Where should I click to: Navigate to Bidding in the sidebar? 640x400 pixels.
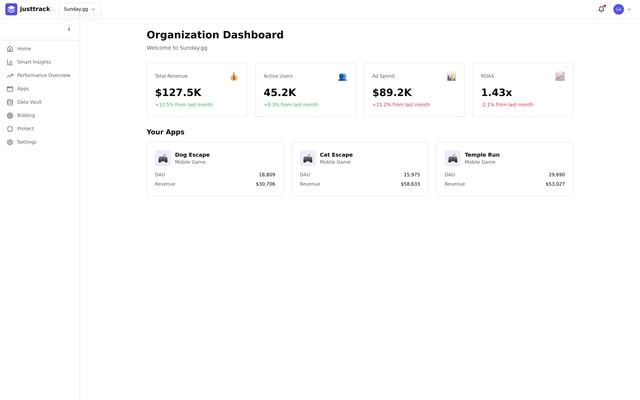point(26,115)
